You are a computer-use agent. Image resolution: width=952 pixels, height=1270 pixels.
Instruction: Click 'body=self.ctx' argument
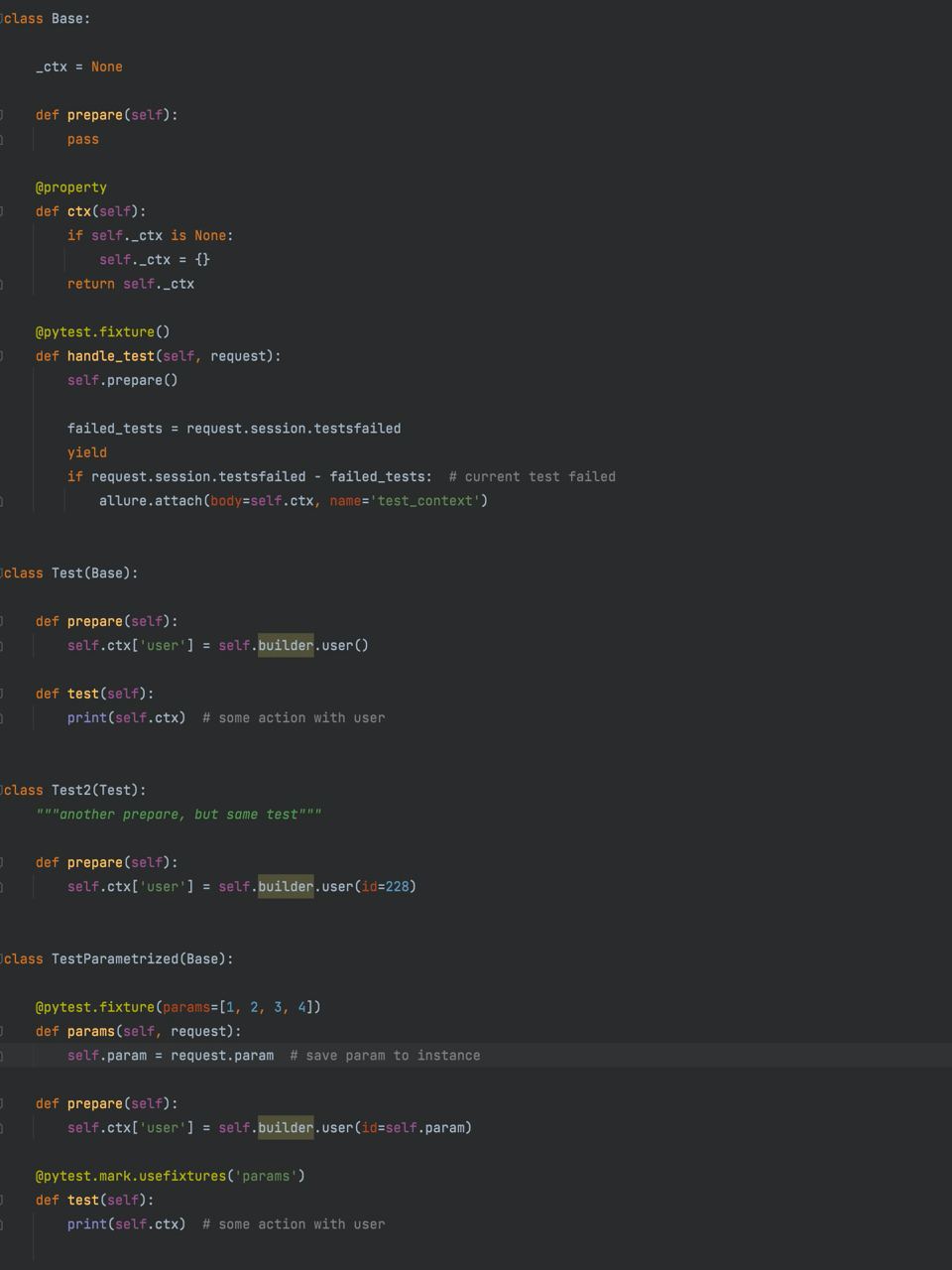[262, 501]
